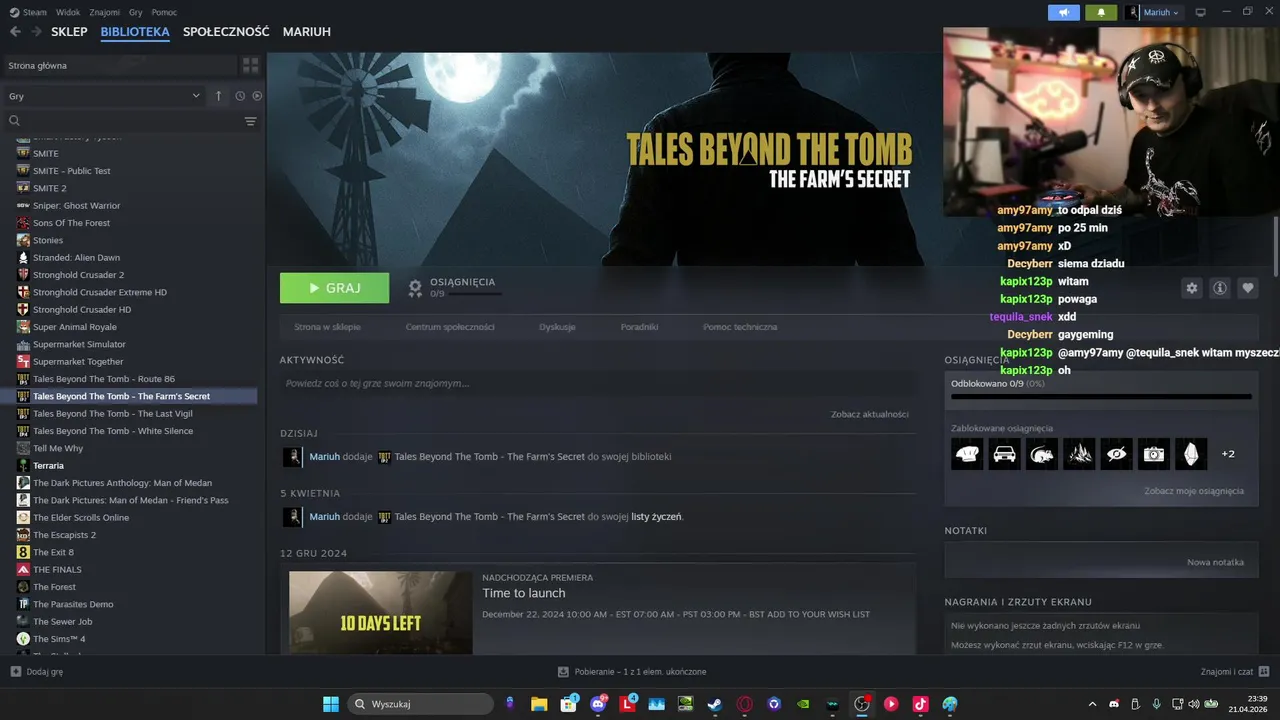The image size is (1280, 720).
Task: Toggle the ready-to-play filter icon
Action: tap(257, 96)
